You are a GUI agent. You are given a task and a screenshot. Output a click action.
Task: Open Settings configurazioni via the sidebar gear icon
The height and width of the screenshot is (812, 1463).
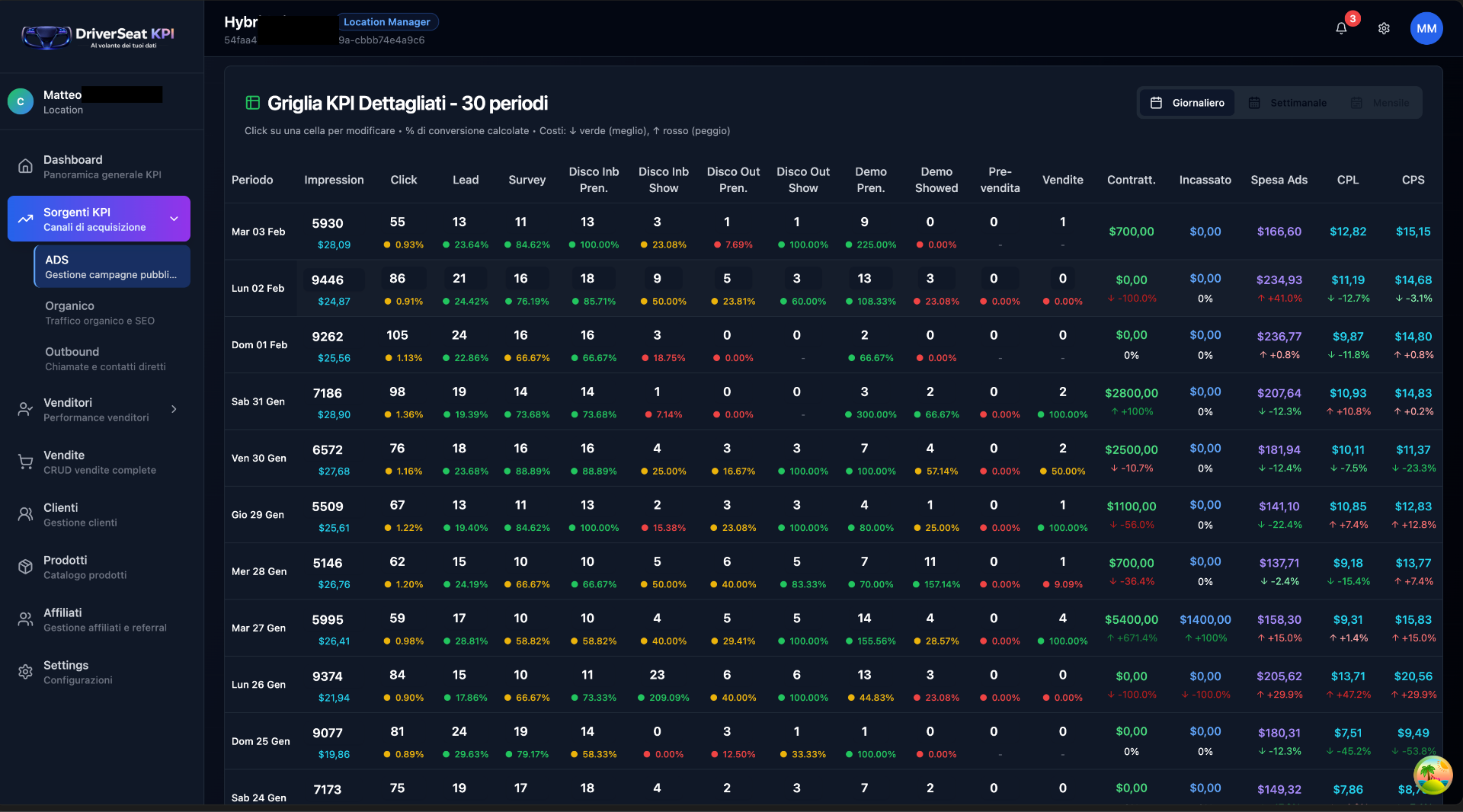point(25,671)
